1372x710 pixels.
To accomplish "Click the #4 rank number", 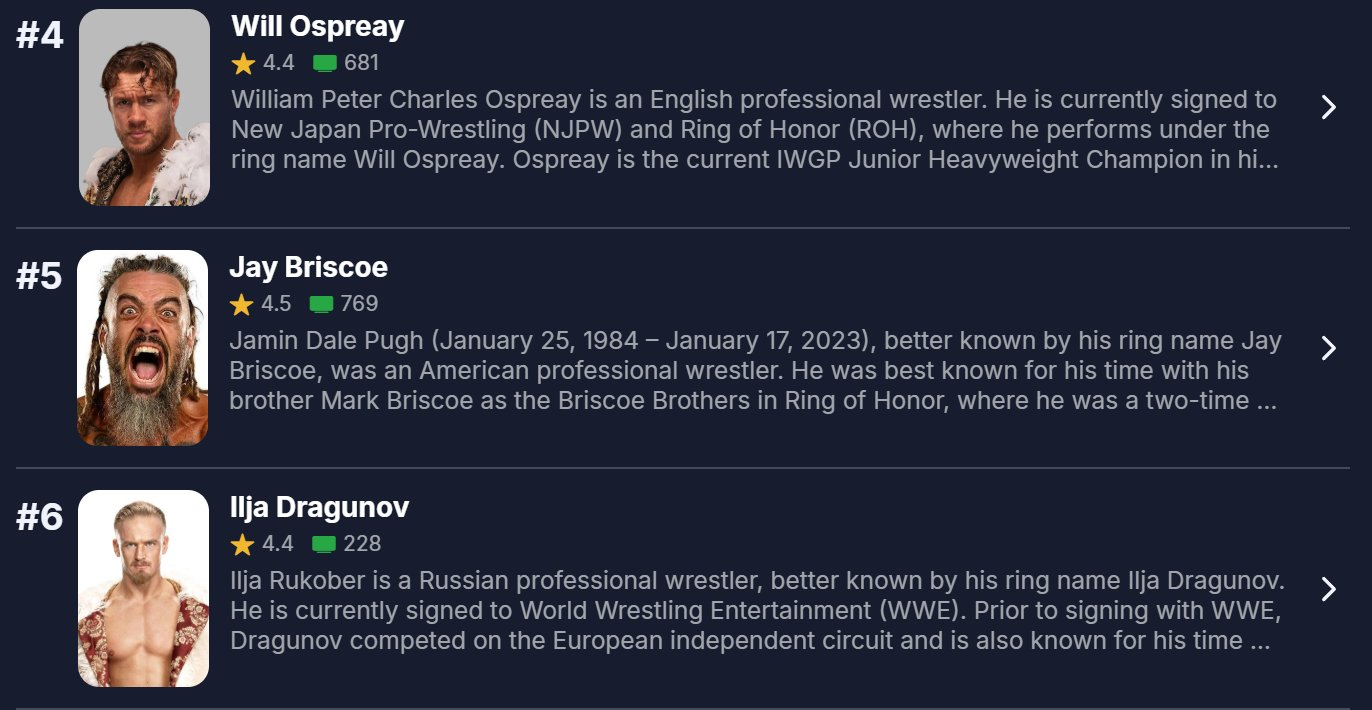I will (40, 36).
